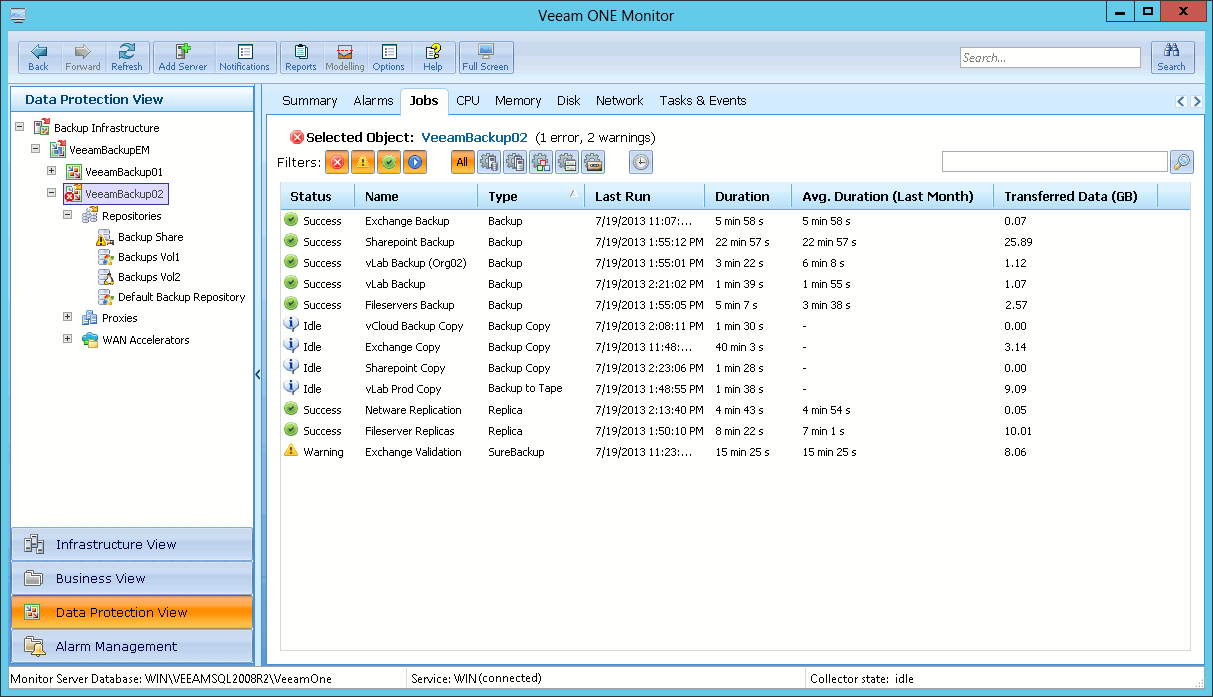Switch to the Summary tab

pyautogui.click(x=310, y=101)
